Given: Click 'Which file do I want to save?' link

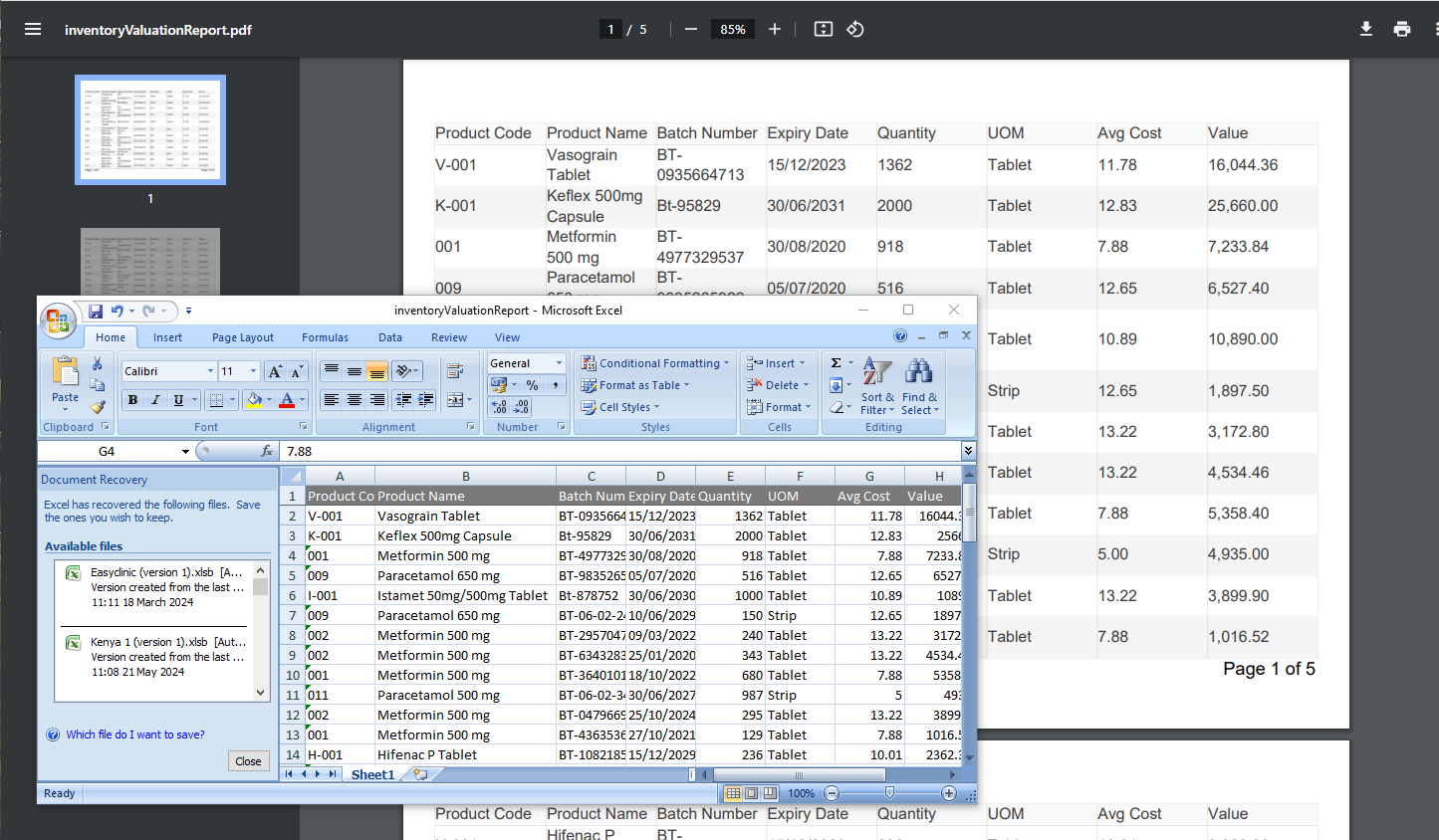Looking at the screenshot, I should 135,735.
